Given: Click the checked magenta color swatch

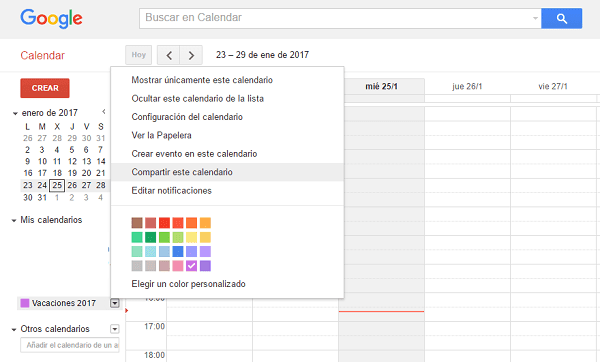Looking at the screenshot, I should tap(191, 266).
